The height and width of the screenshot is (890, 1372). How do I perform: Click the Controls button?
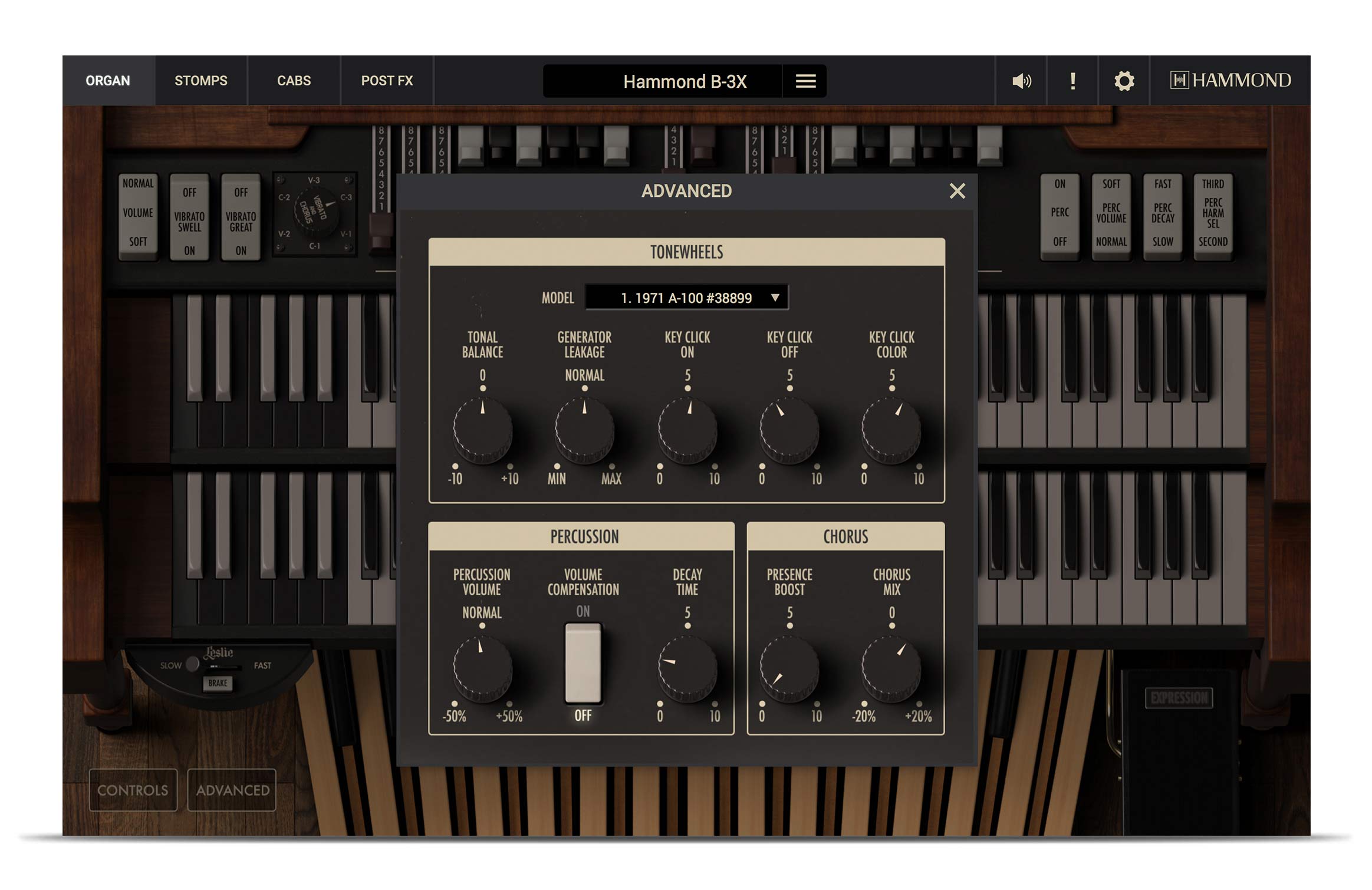pos(133,790)
